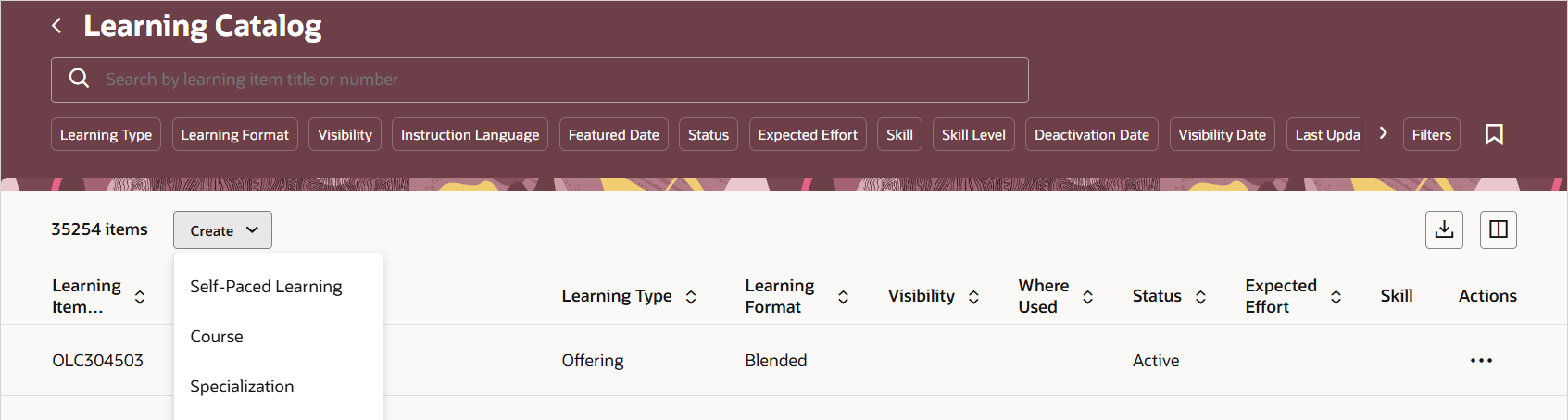The width and height of the screenshot is (1568, 420).
Task: Open the column settings icon
Action: pos(1498,229)
